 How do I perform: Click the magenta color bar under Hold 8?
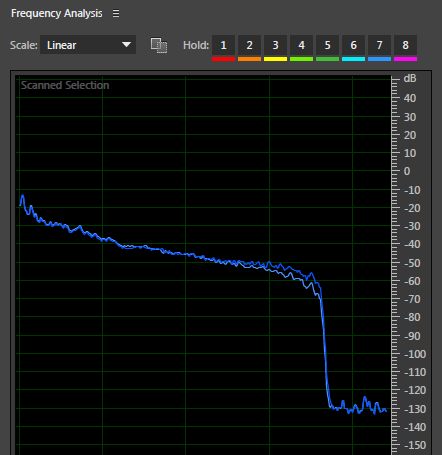(x=405, y=59)
